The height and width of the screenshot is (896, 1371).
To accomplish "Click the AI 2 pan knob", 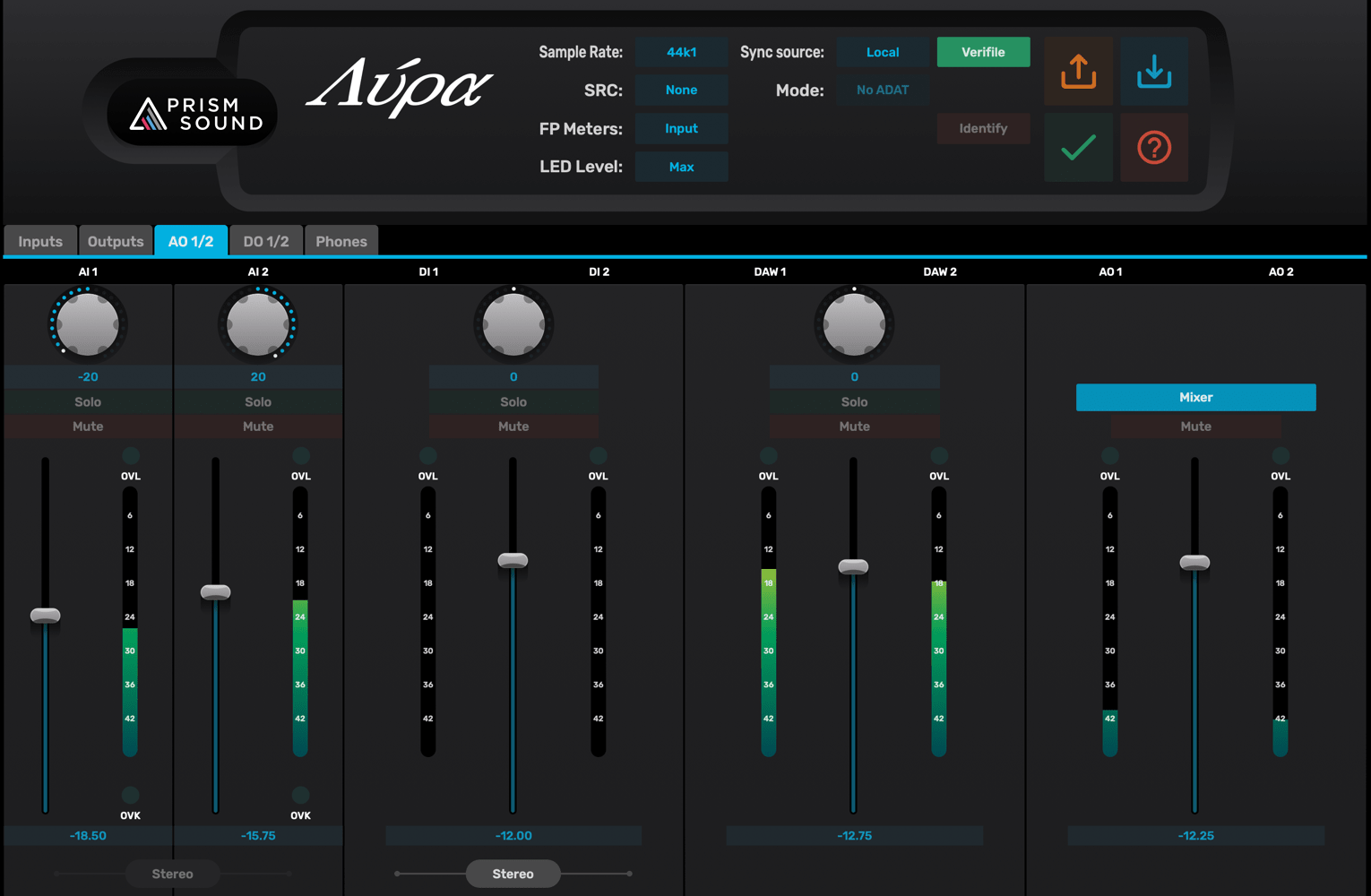I will (258, 323).
